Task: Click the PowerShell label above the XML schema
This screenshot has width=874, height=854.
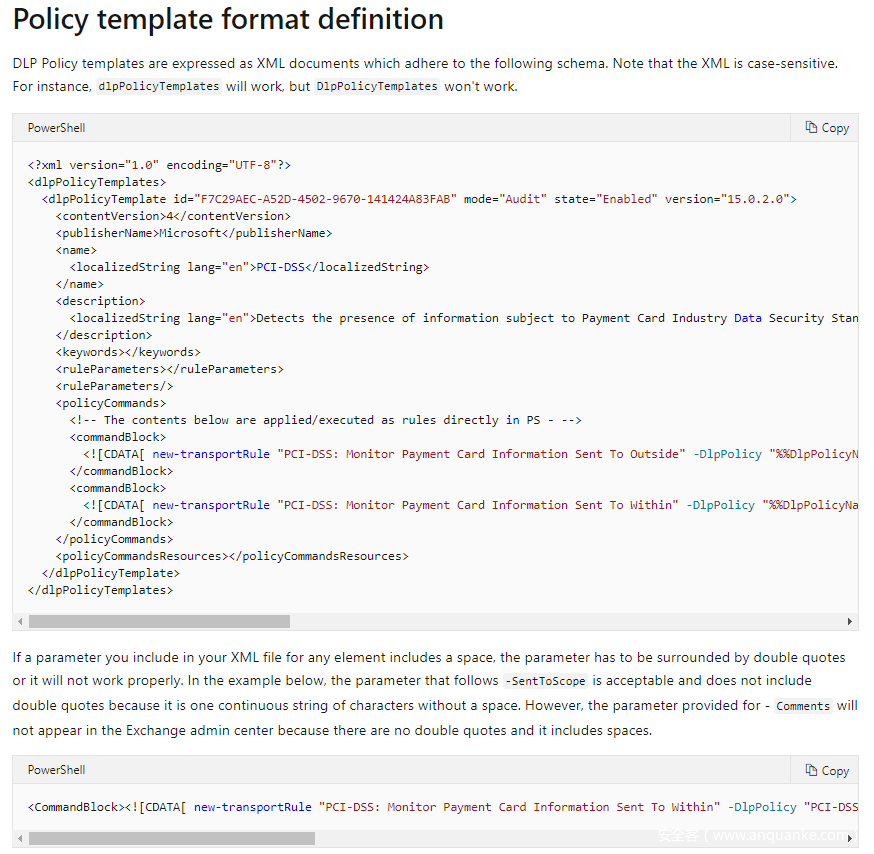Action: (56, 128)
